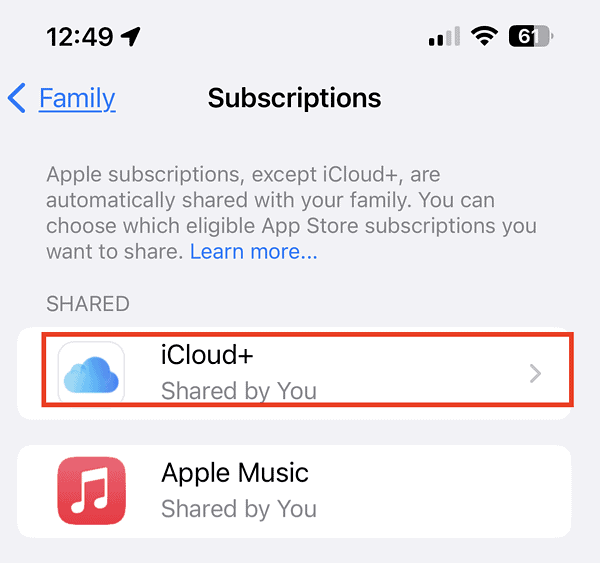This screenshot has height=563, width=600.
Task: Select the iCloud+ label text
Action: (x=207, y=354)
